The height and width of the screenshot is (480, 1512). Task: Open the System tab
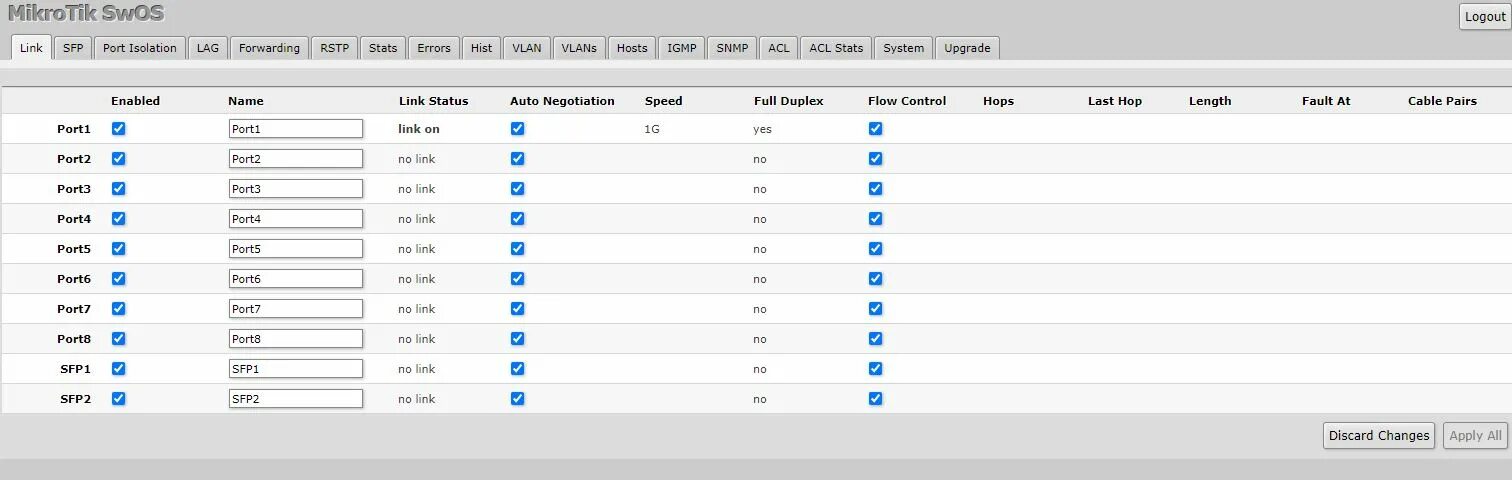pyautogui.click(x=903, y=48)
